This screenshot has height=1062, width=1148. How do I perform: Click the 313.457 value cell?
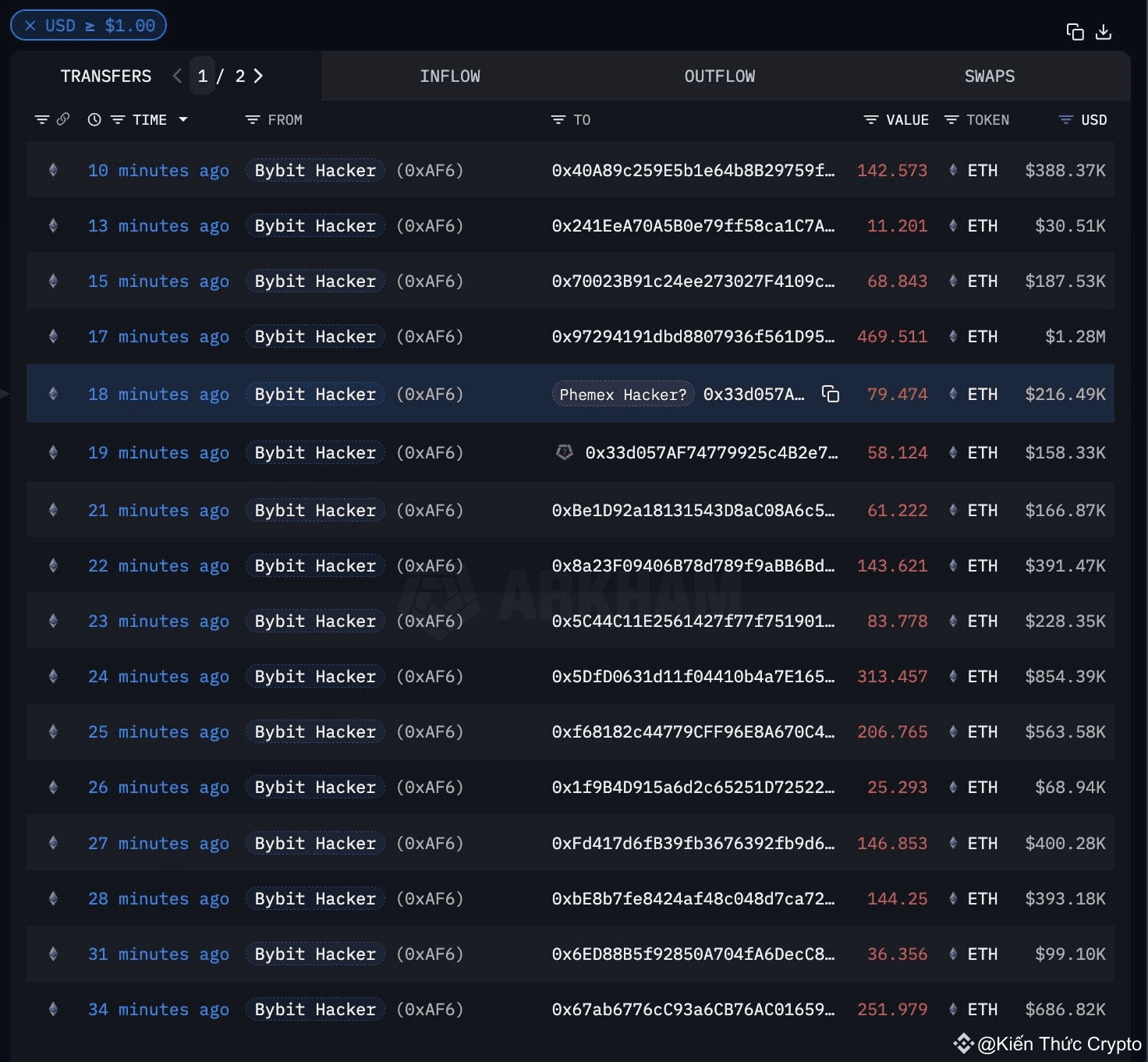click(892, 676)
